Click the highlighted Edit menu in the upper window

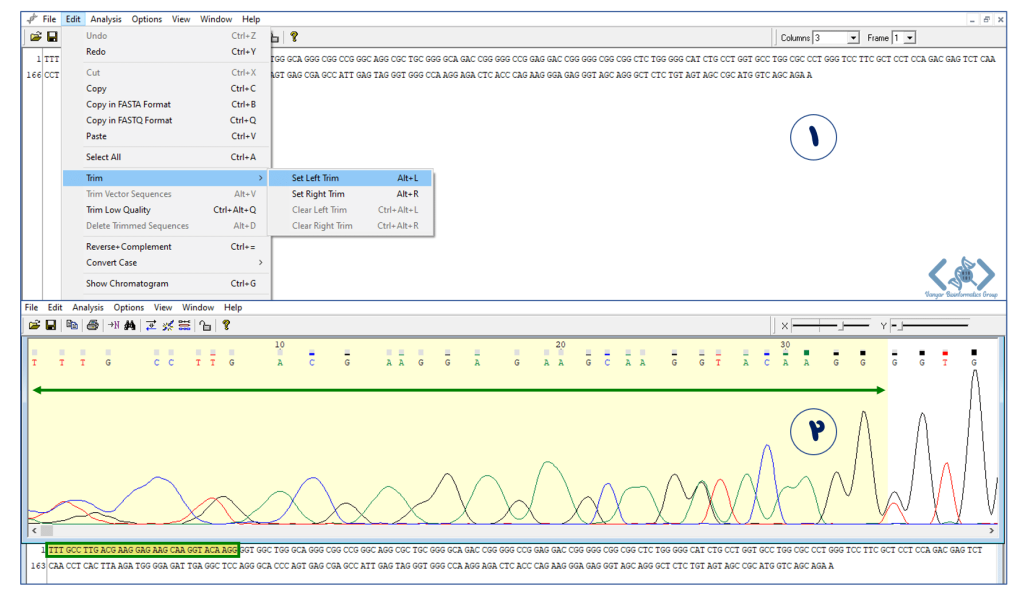coord(73,19)
